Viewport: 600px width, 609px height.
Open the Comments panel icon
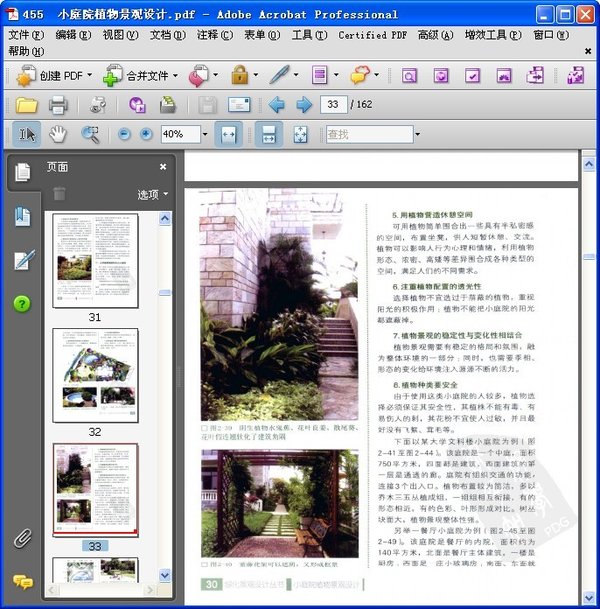tap(22, 582)
